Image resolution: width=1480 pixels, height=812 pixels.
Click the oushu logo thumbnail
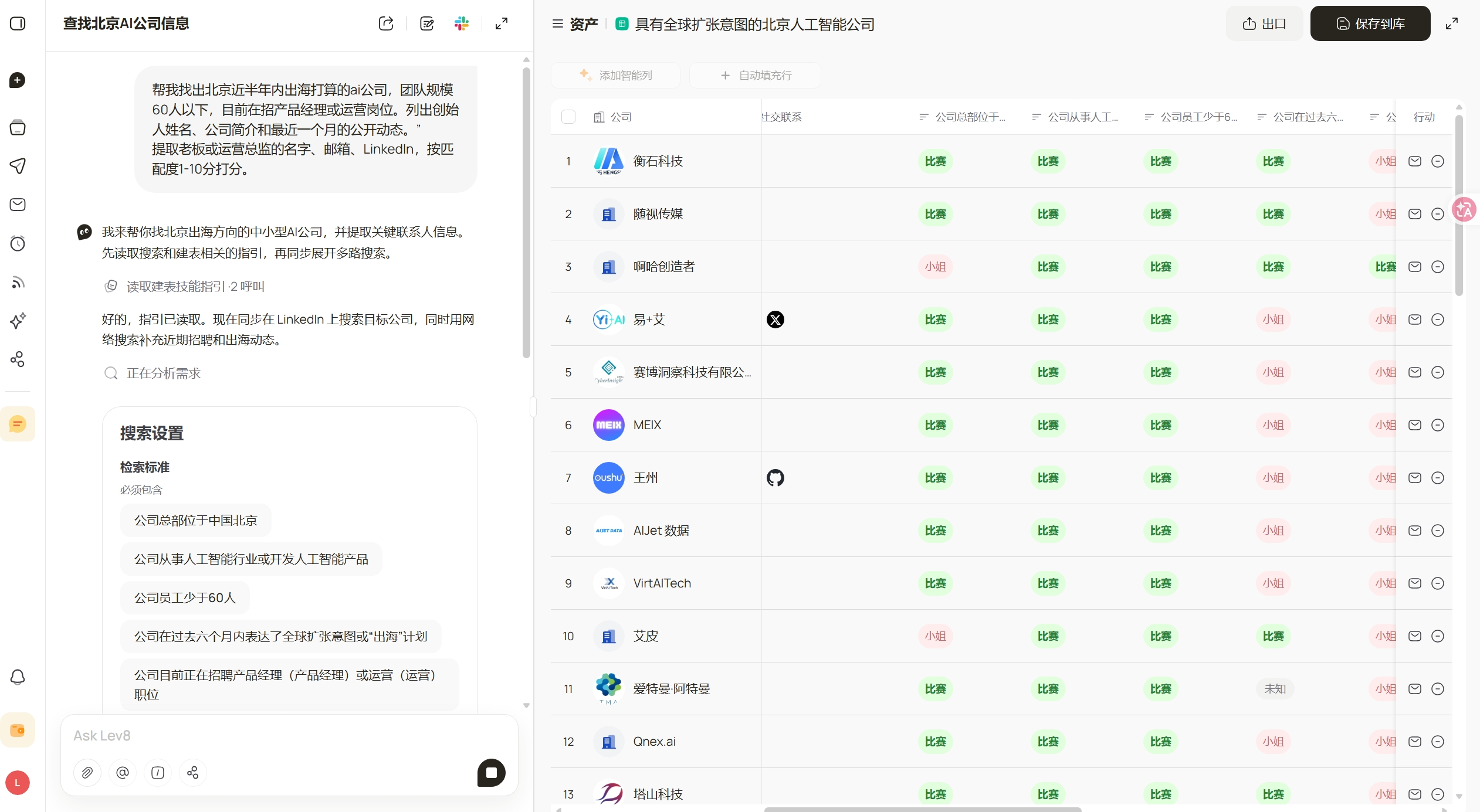point(609,478)
